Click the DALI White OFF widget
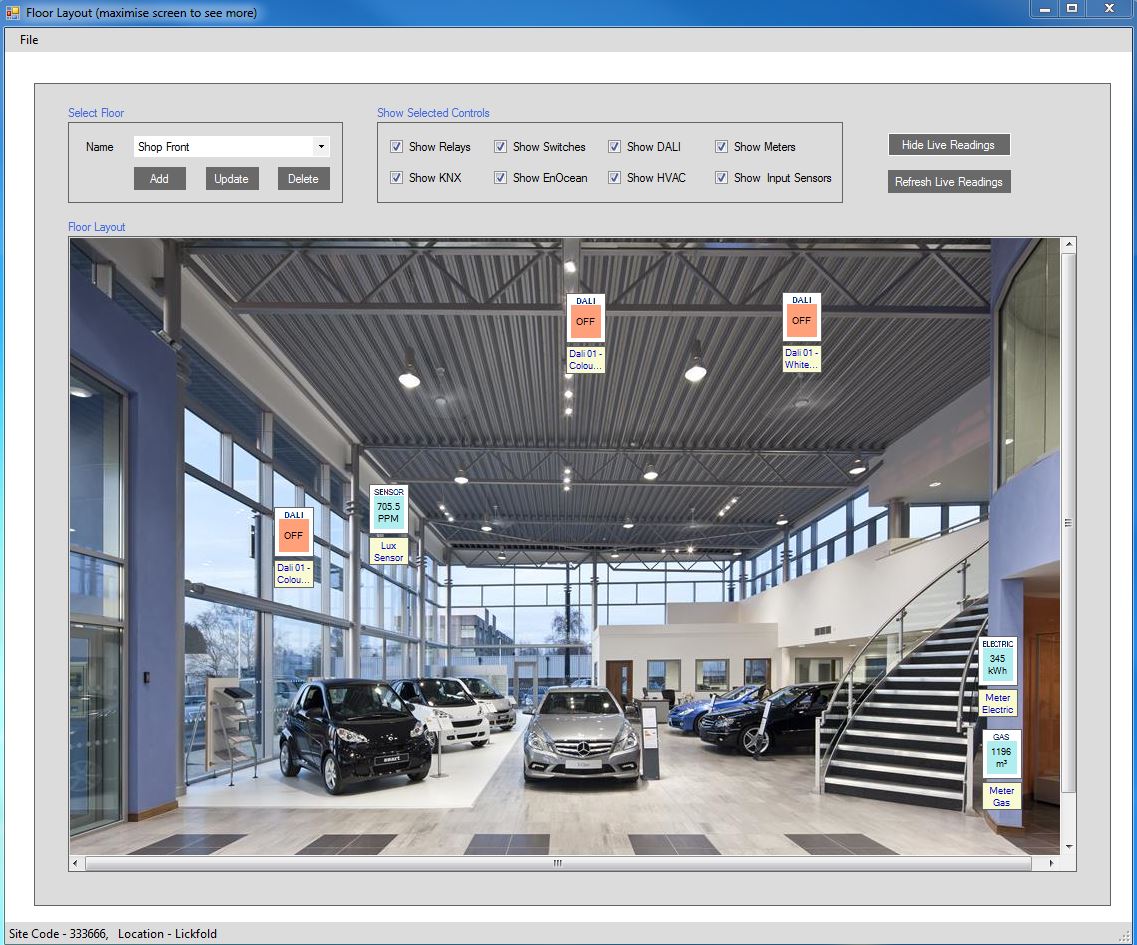Viewport: 1137px width, 945px height. tap(801, 319)
